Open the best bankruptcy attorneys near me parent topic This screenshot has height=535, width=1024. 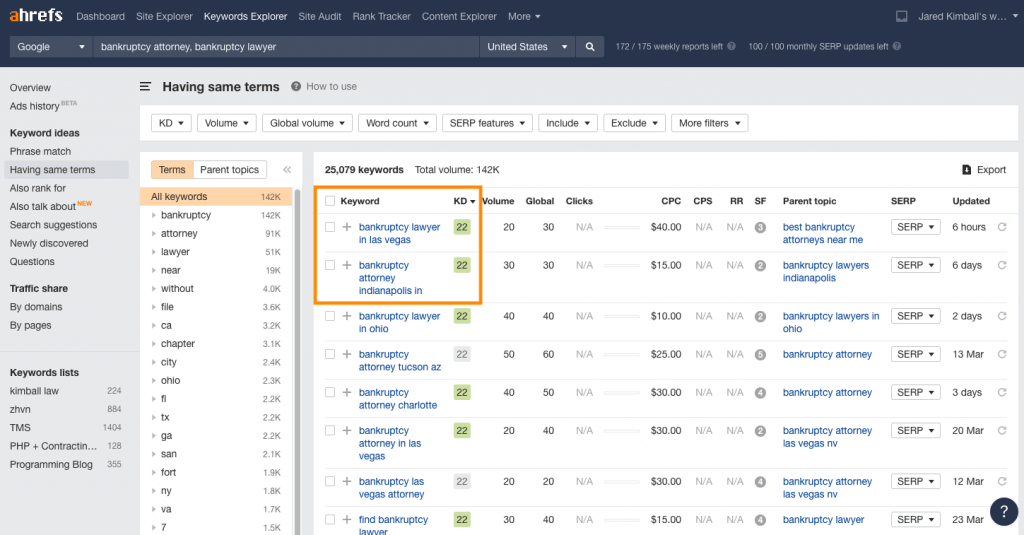point(822,233)
